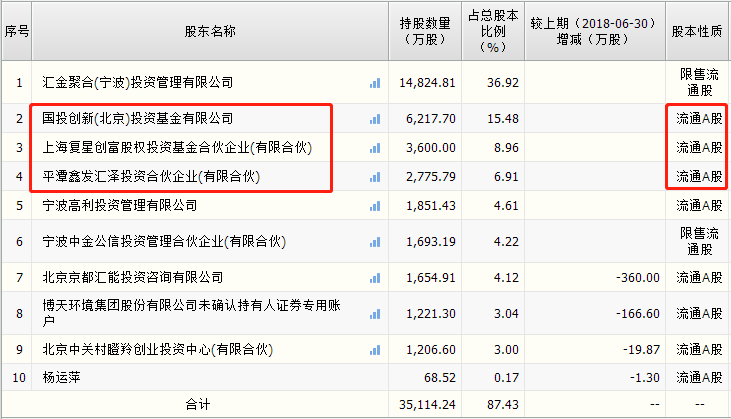The image size is (731, 419).
Task: Select 宁波中金公信投资管理合伙企业(有限合伙)
Action: (x=164, y=241)
